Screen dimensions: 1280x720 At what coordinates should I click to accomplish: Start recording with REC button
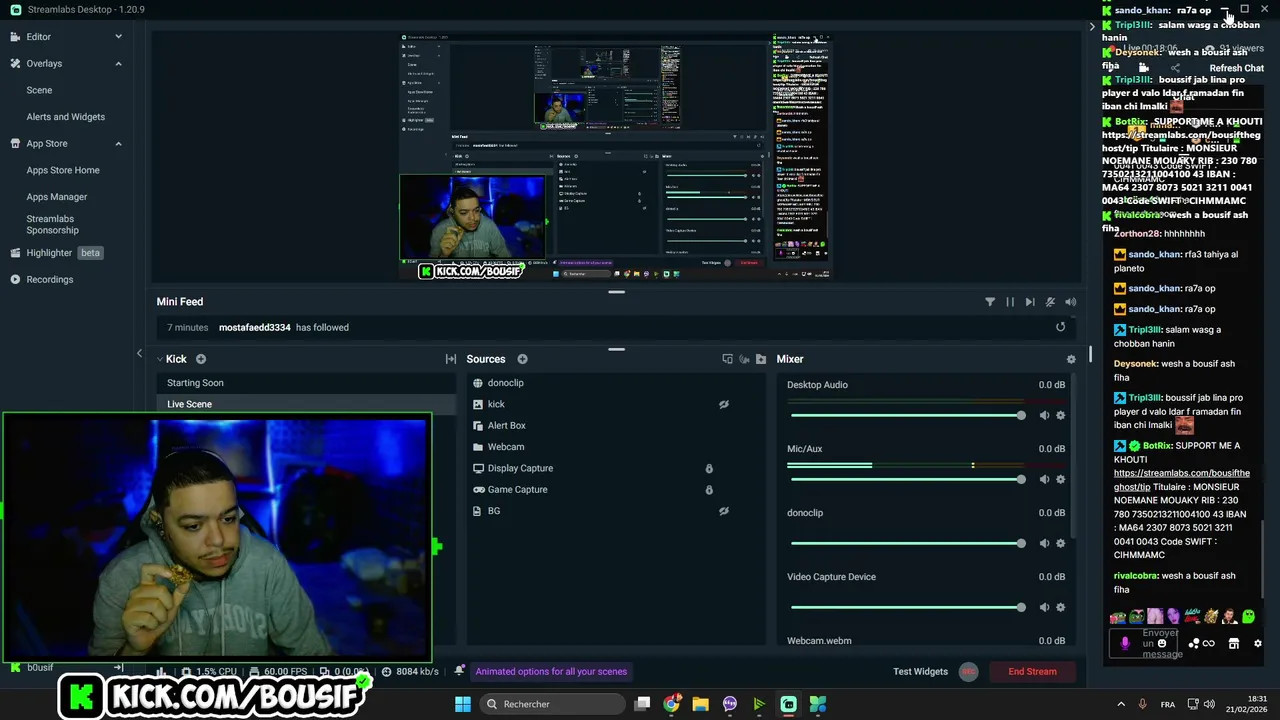[x=968, y=672]
